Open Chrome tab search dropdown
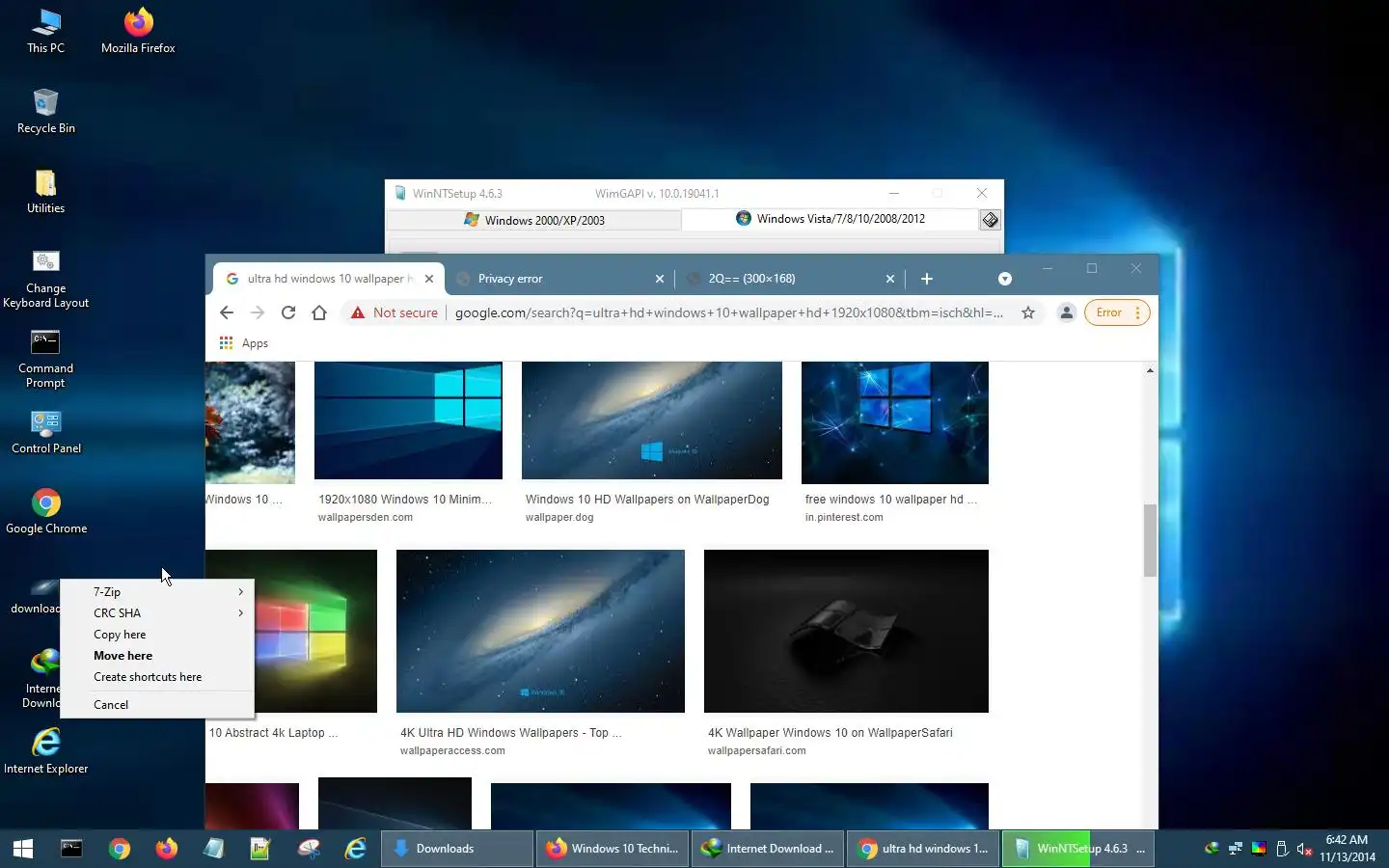1389x868 pixels. point(1005,279)
